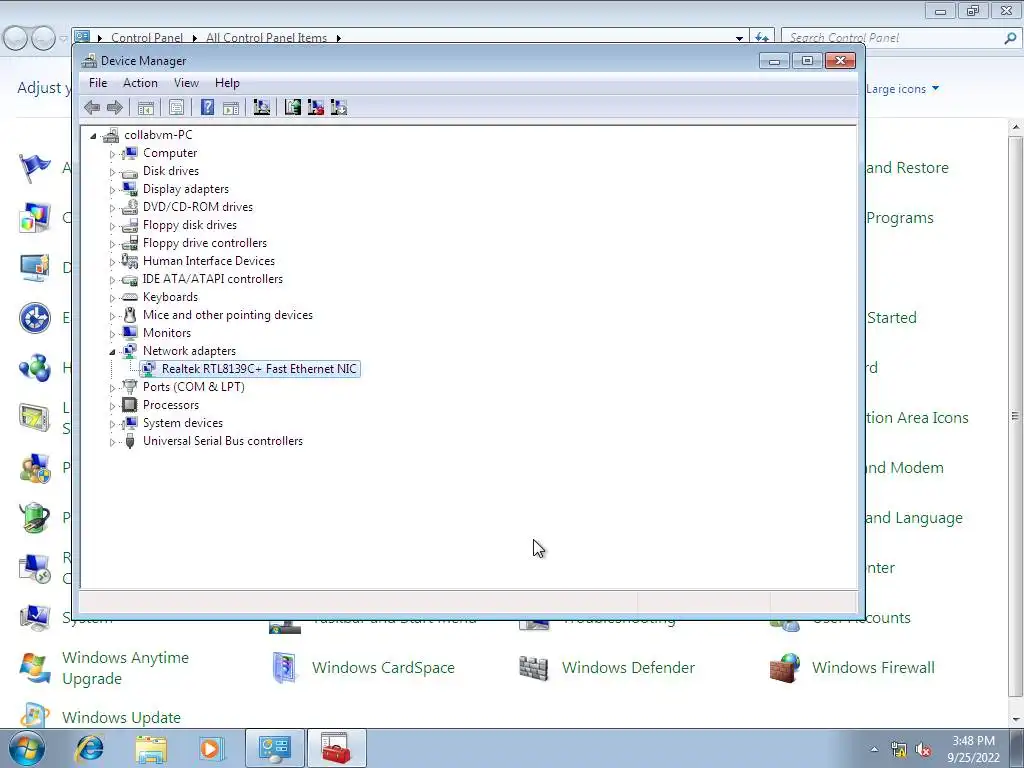The height and width of the screenshot is (768, 1024).
Task: Open the File menu in Device Manager
Action: pyautogui.click(x=98, y=83)
